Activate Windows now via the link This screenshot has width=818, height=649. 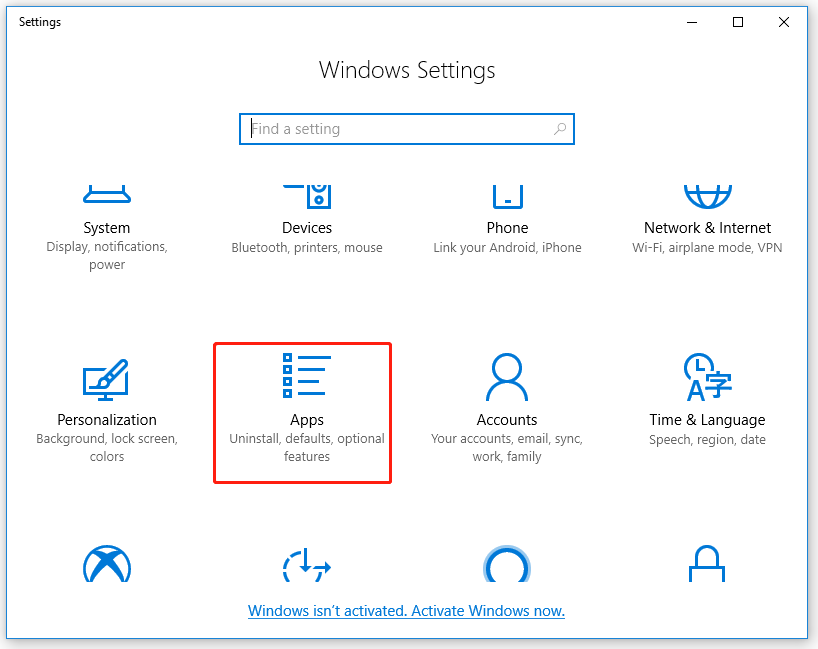click(x=406, y=610)
